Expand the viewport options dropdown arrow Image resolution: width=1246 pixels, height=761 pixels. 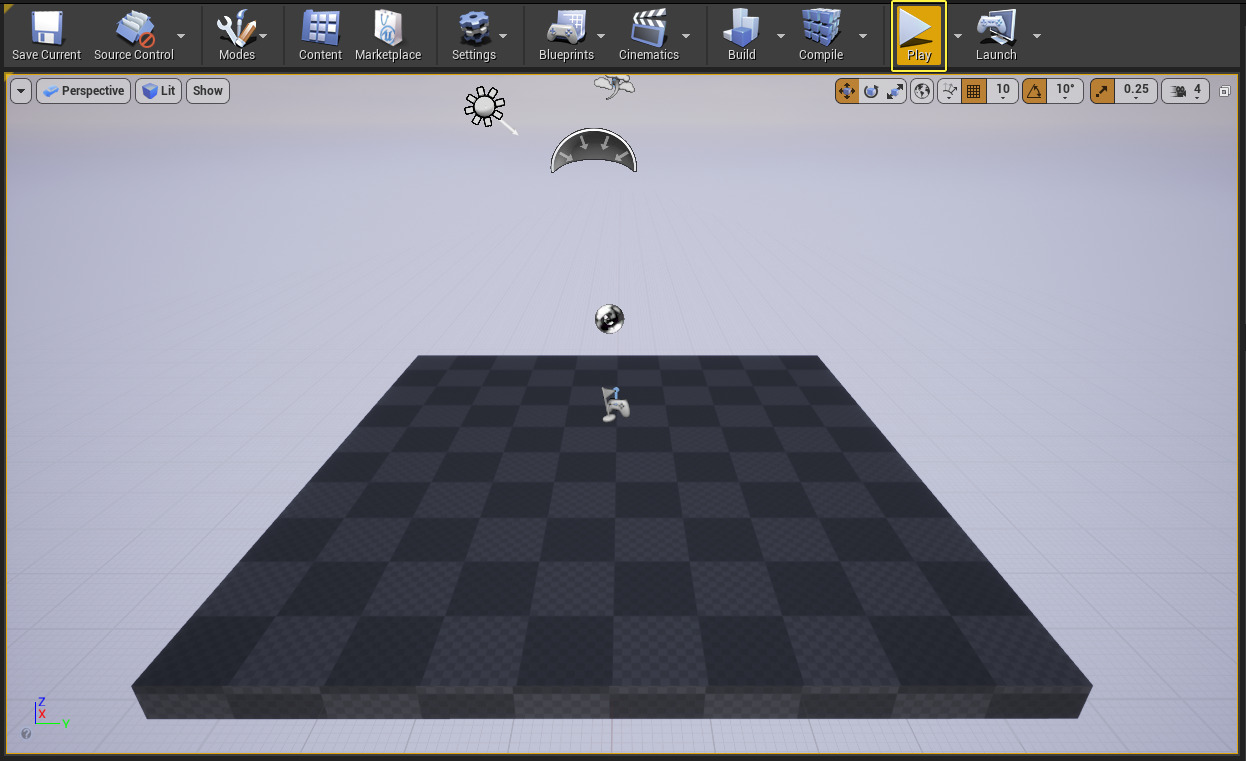pyautogui.click(x=21, y=91)
